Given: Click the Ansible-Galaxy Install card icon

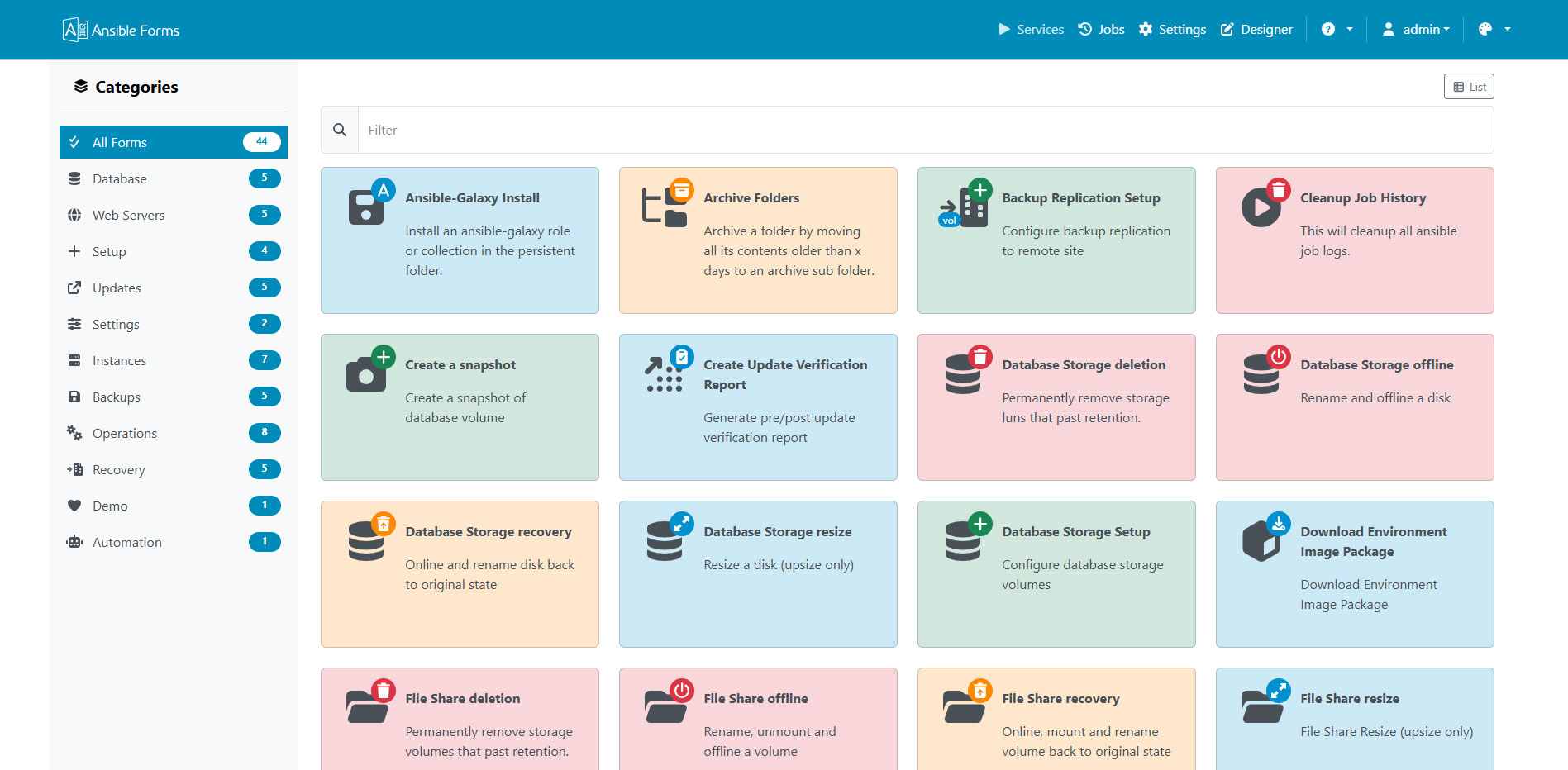Looking at the screenshot, I should 368,205.
